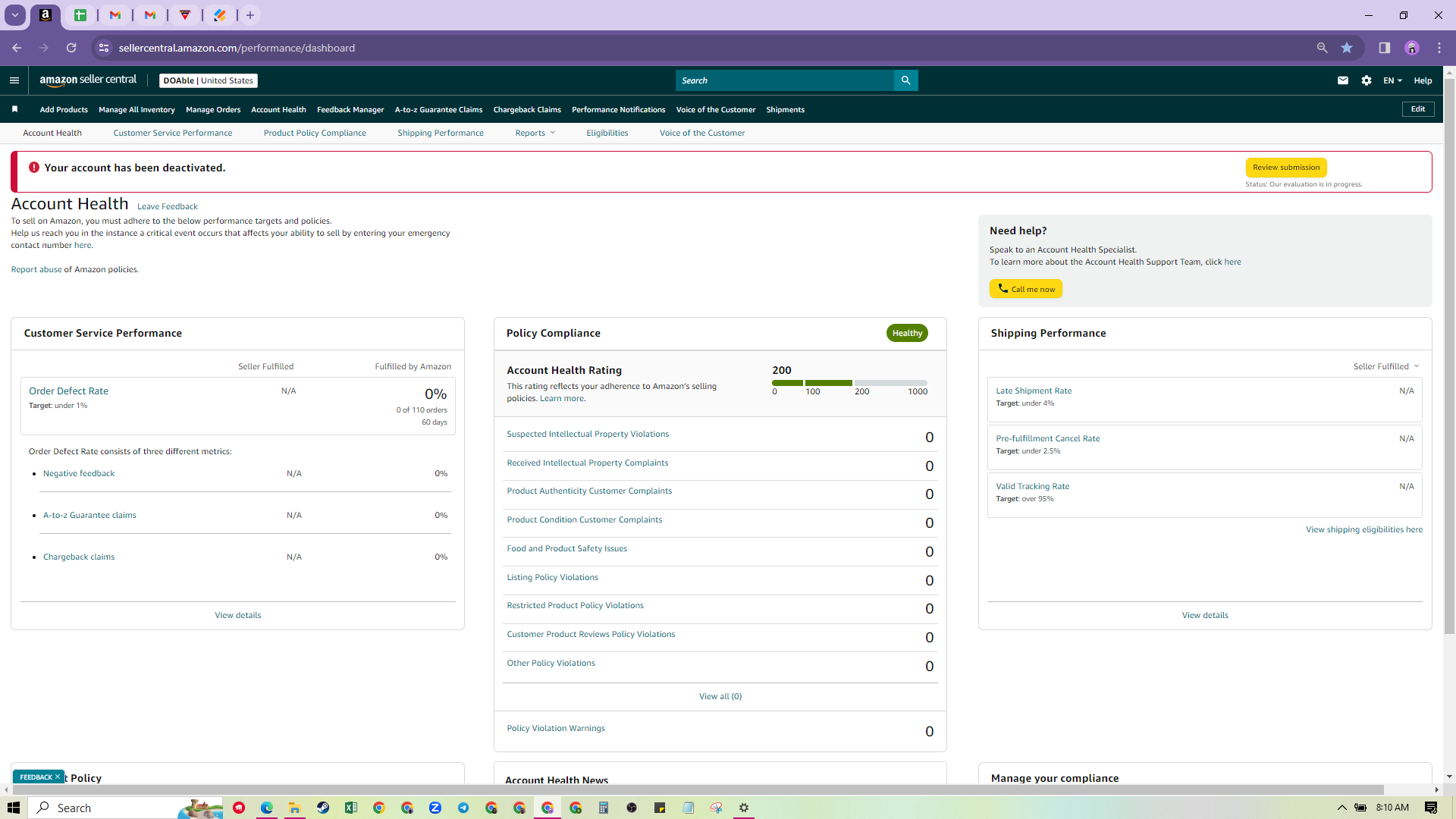Open Telegram from the taskbar

pos(463,808)
